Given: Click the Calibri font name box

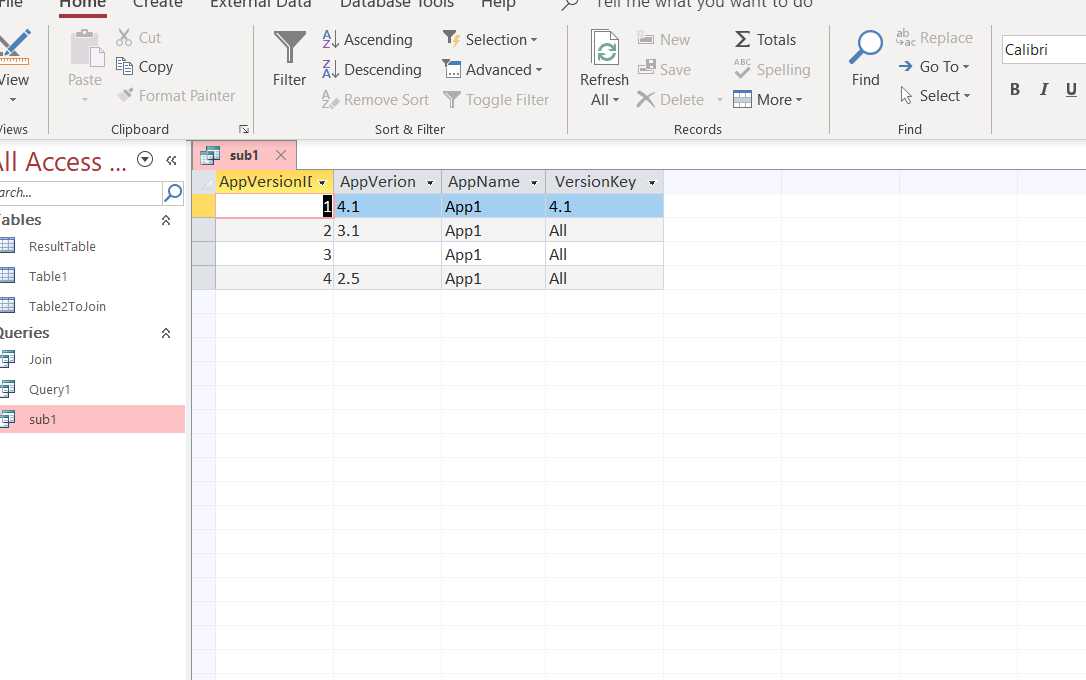Looking at the screenshot, I should 1043,50.
